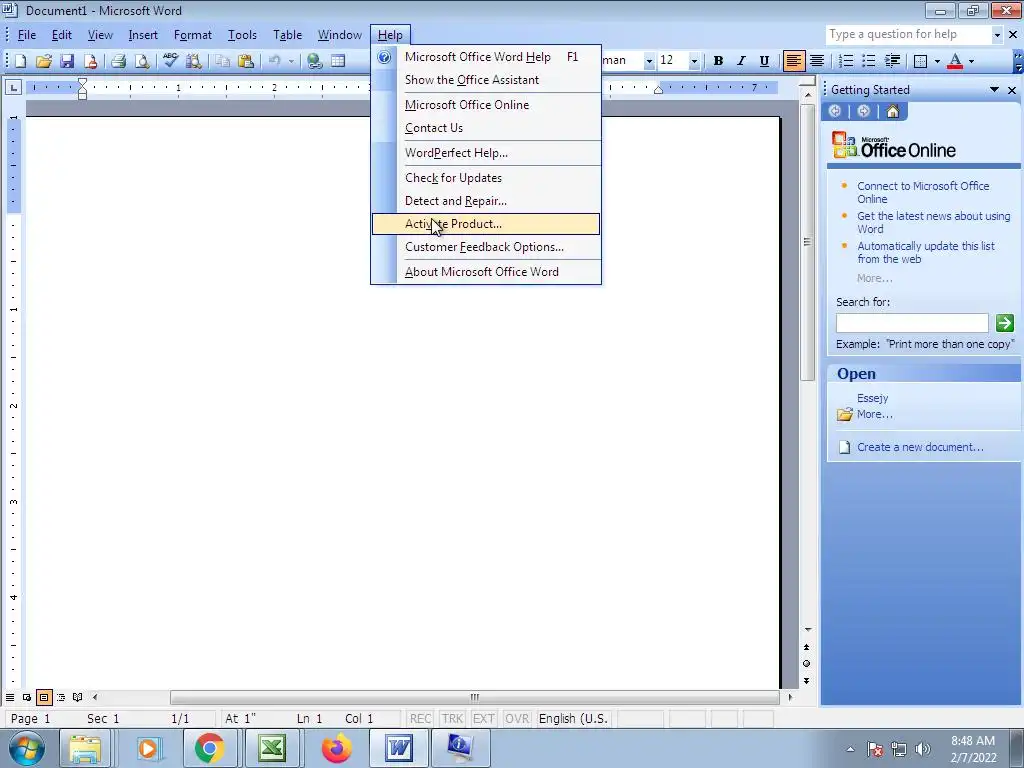Toggle REC in the status bar
The width and height of the screenshot is (1024, 768).
[x=420, y=718]
